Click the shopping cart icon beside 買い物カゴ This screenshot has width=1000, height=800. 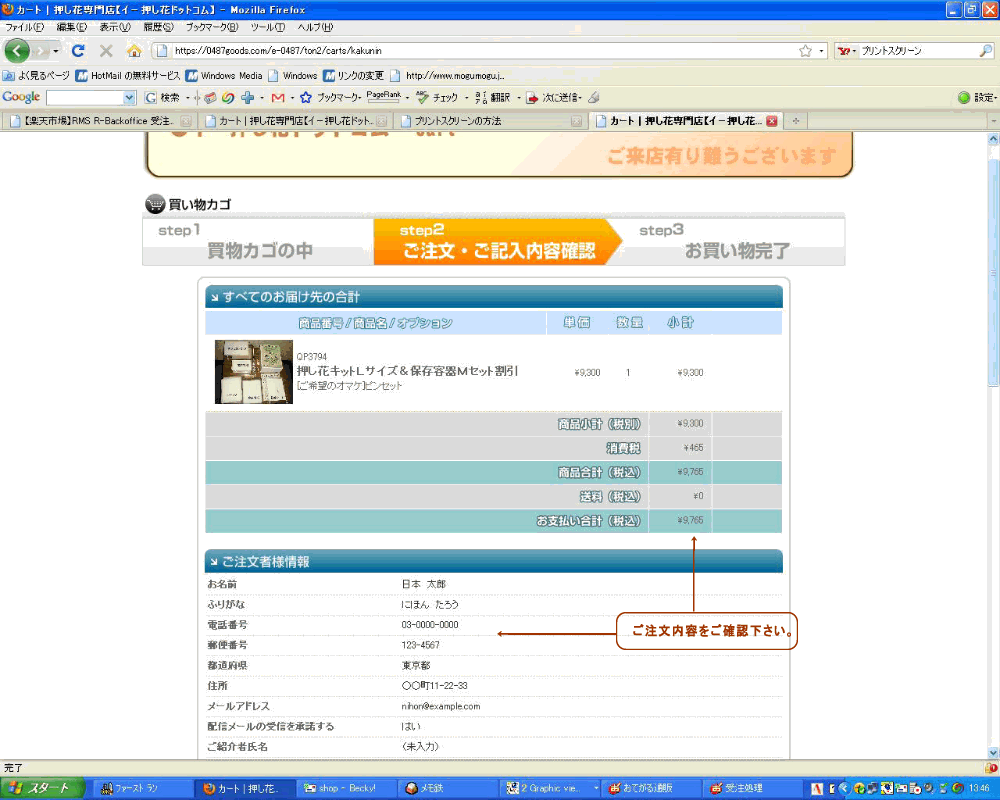(x=155, y=205)
